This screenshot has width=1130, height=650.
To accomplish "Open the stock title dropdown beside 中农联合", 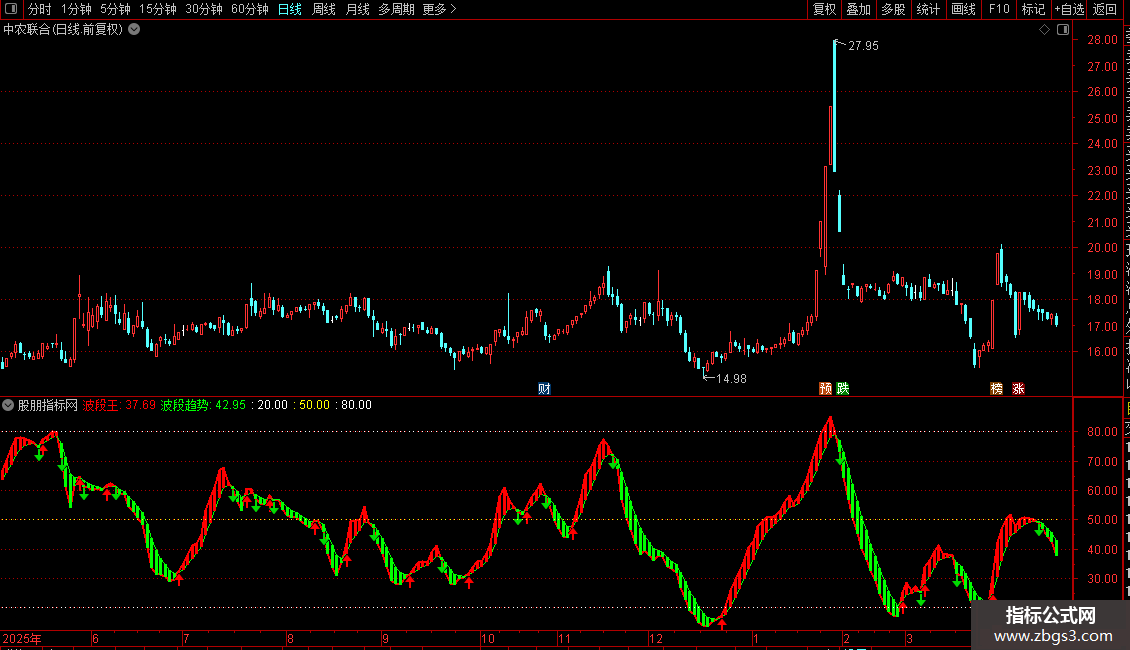I will coord(134,30).
